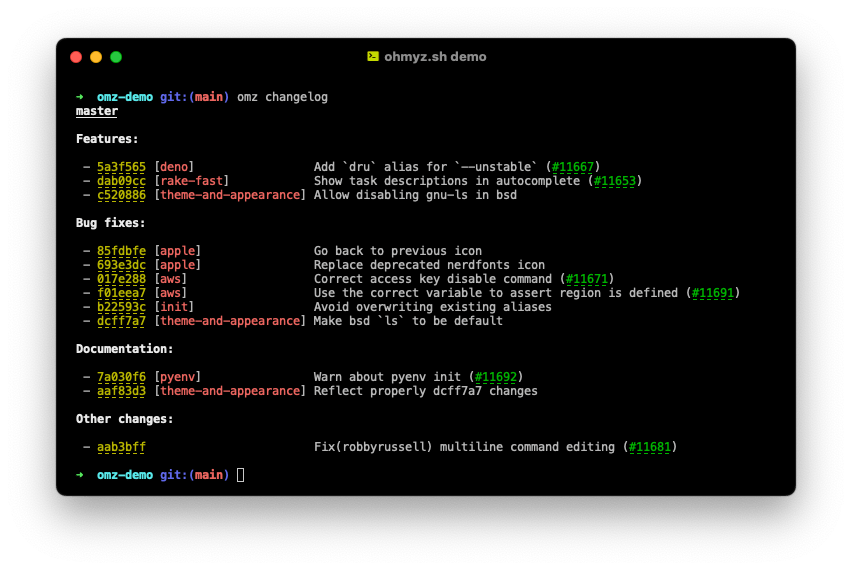Open commit hash 693e3dc link
The width and height of the screenshot is (852, 570).
tap(121, 265)
